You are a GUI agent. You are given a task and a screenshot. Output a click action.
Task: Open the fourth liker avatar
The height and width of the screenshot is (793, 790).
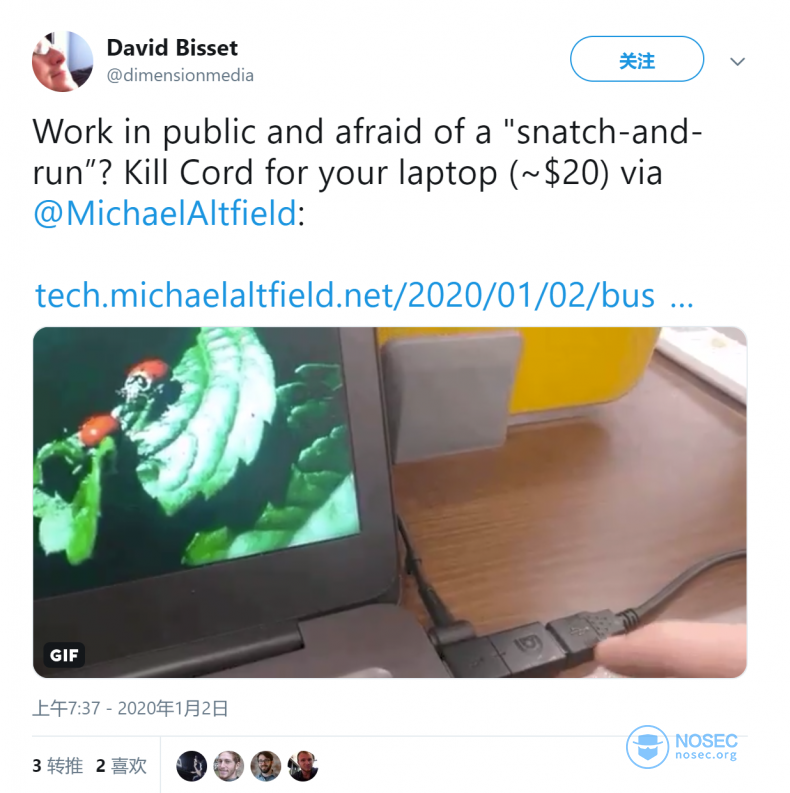[302, 766]
